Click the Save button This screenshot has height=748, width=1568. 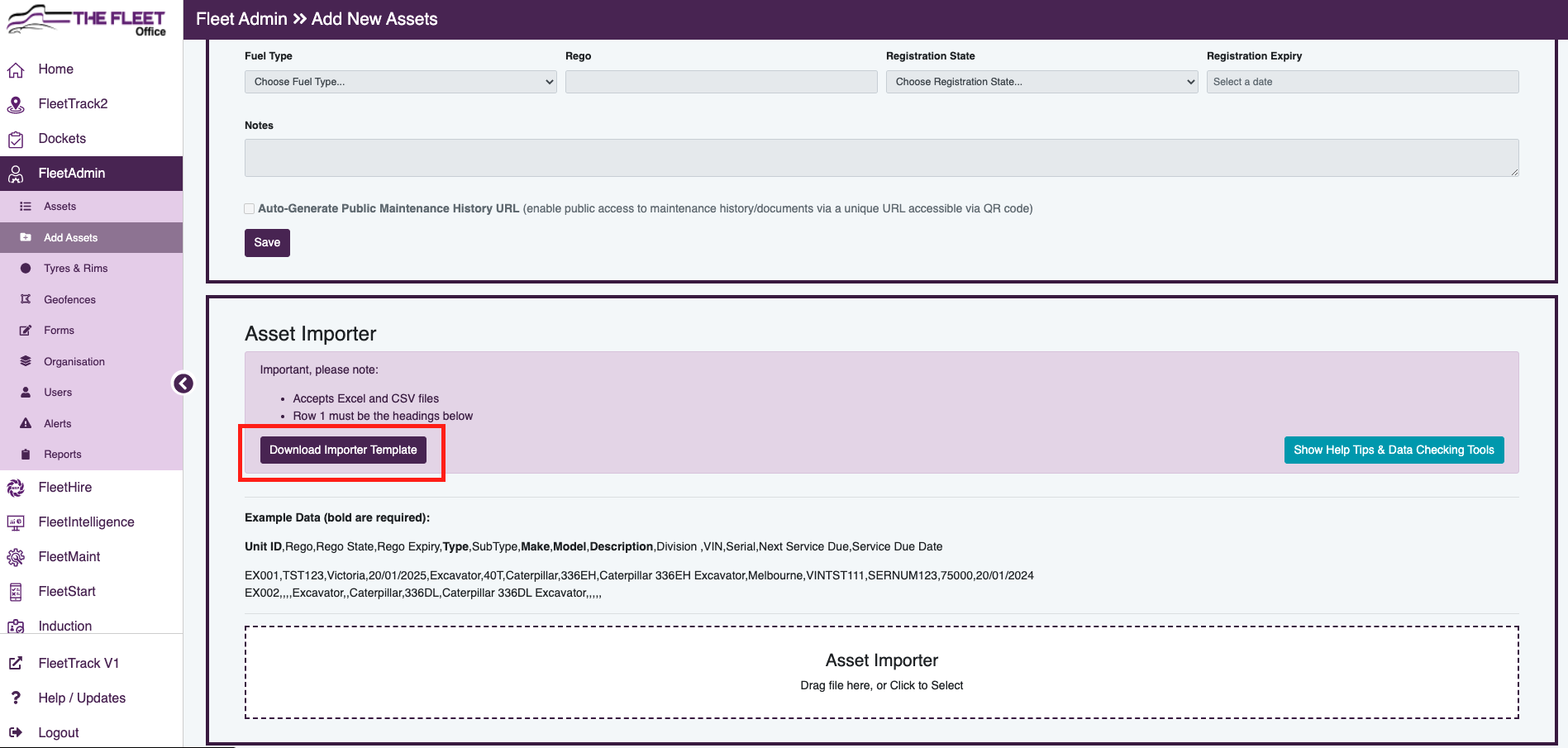tap(267, 243)
